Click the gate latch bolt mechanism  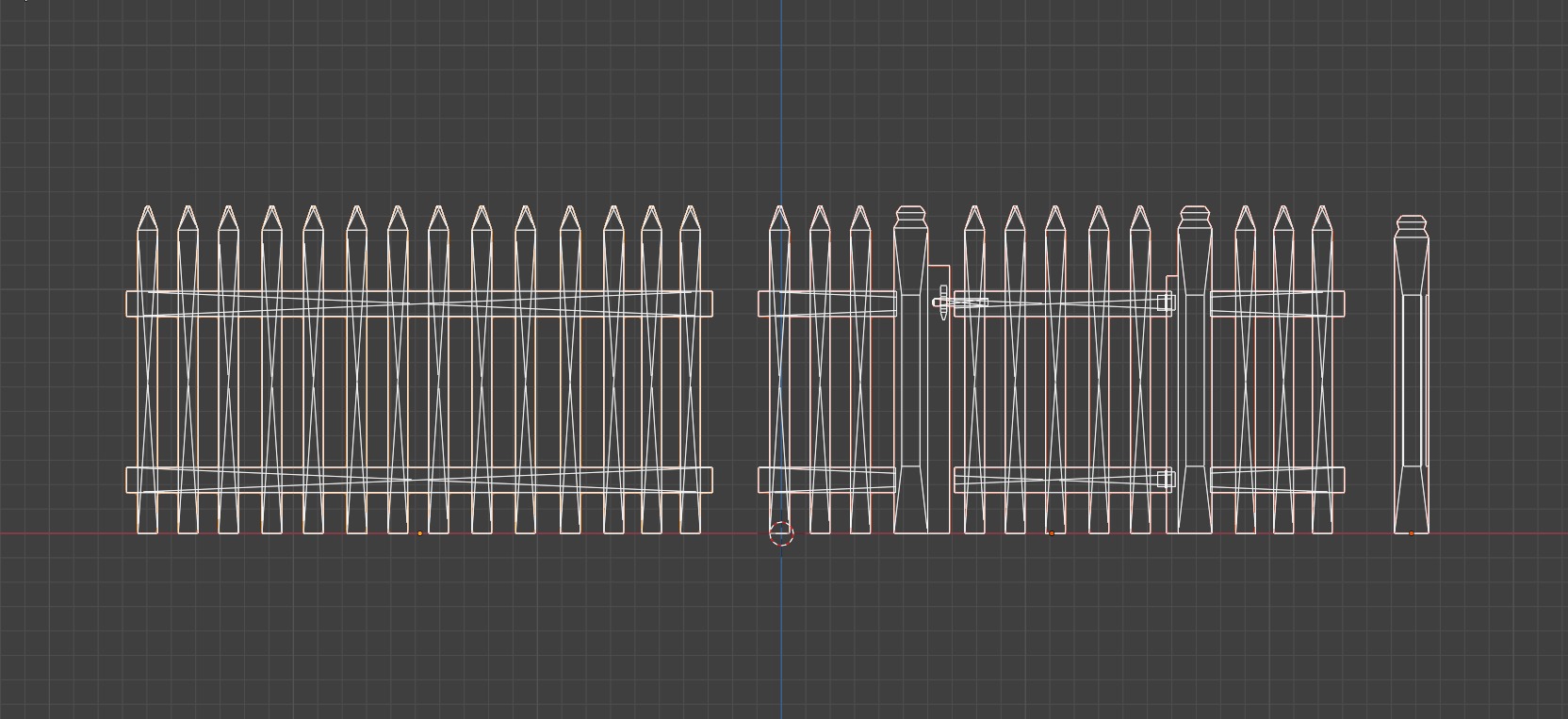959,302
